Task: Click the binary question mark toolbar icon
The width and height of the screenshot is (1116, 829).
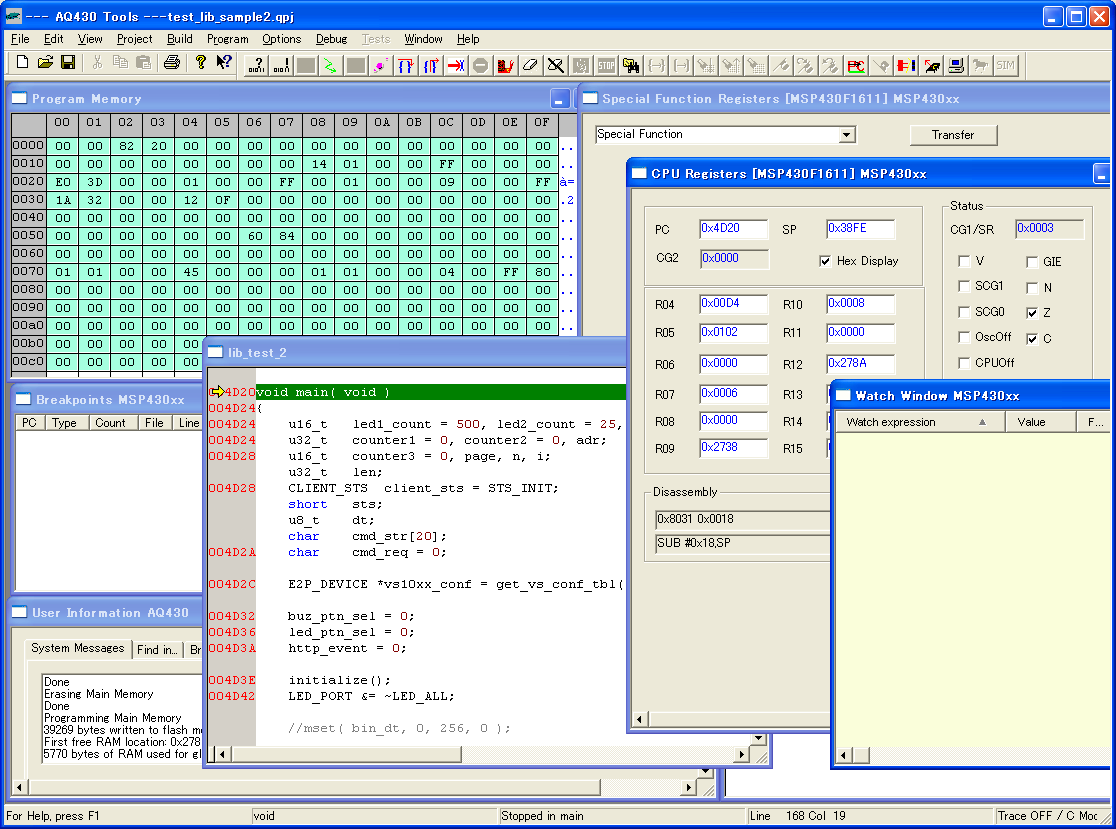Action: coord(256,65)
